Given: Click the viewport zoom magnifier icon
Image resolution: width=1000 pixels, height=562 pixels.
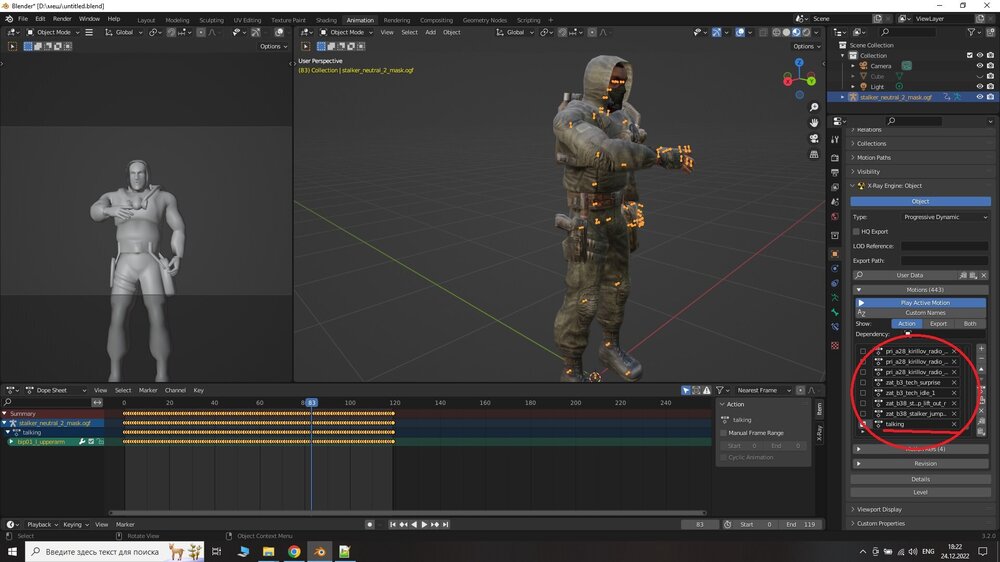Looking at the screenshot, I should click(812, 105).
